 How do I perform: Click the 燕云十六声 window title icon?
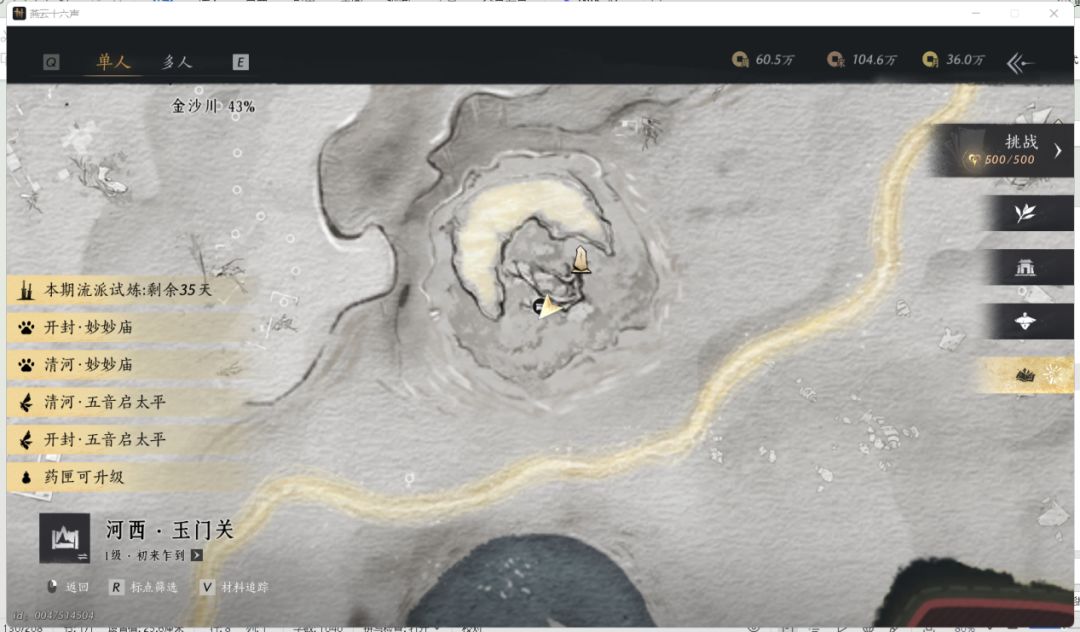click(x=19, y=13)
